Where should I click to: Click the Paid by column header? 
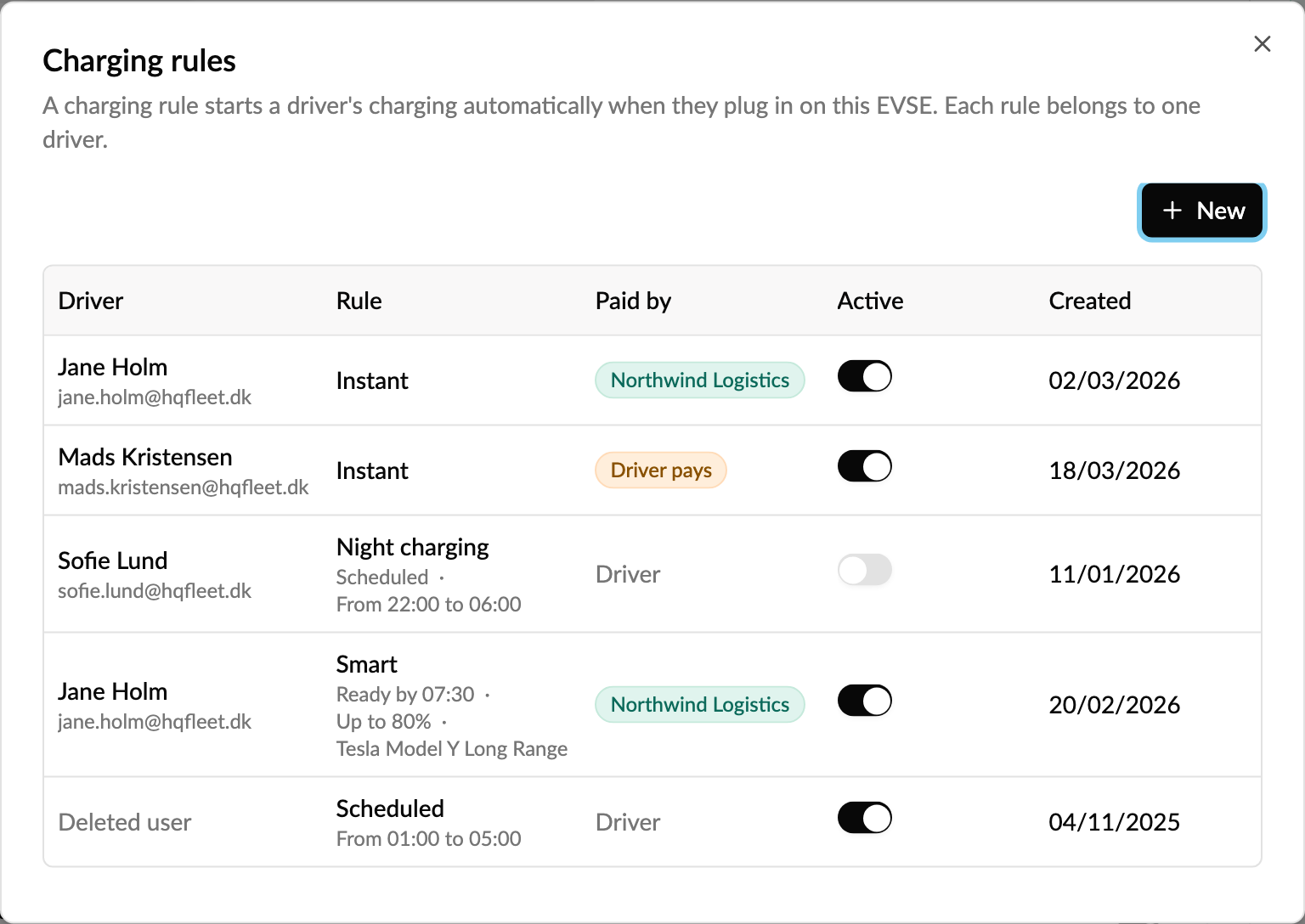click(x=634, y=301)
